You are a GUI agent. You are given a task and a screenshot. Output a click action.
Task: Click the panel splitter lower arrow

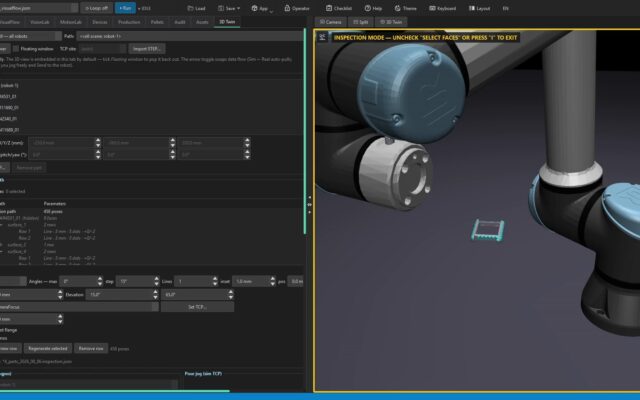click(309, 212)
